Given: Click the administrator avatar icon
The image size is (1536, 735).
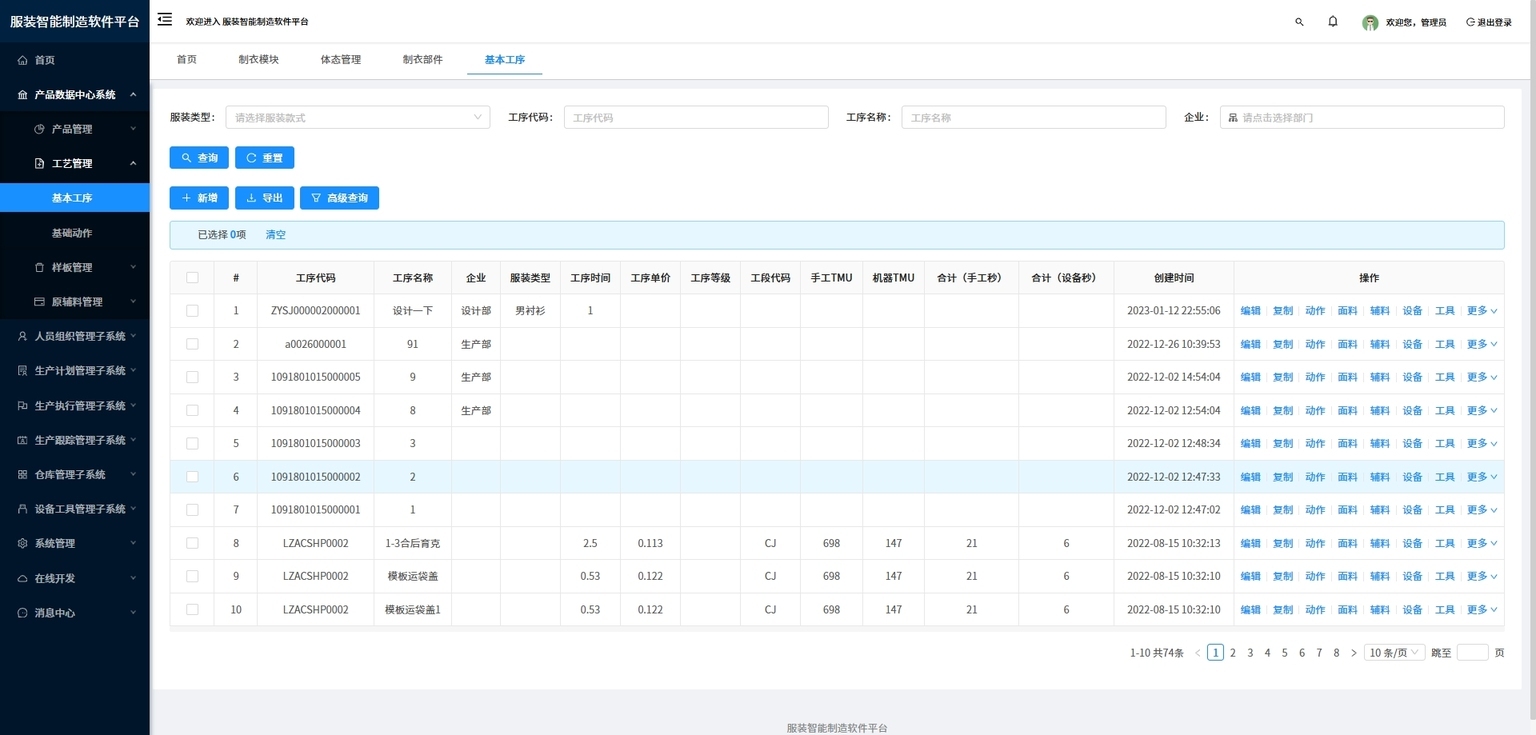Looking at the screenshot, I should [1370, 22].
